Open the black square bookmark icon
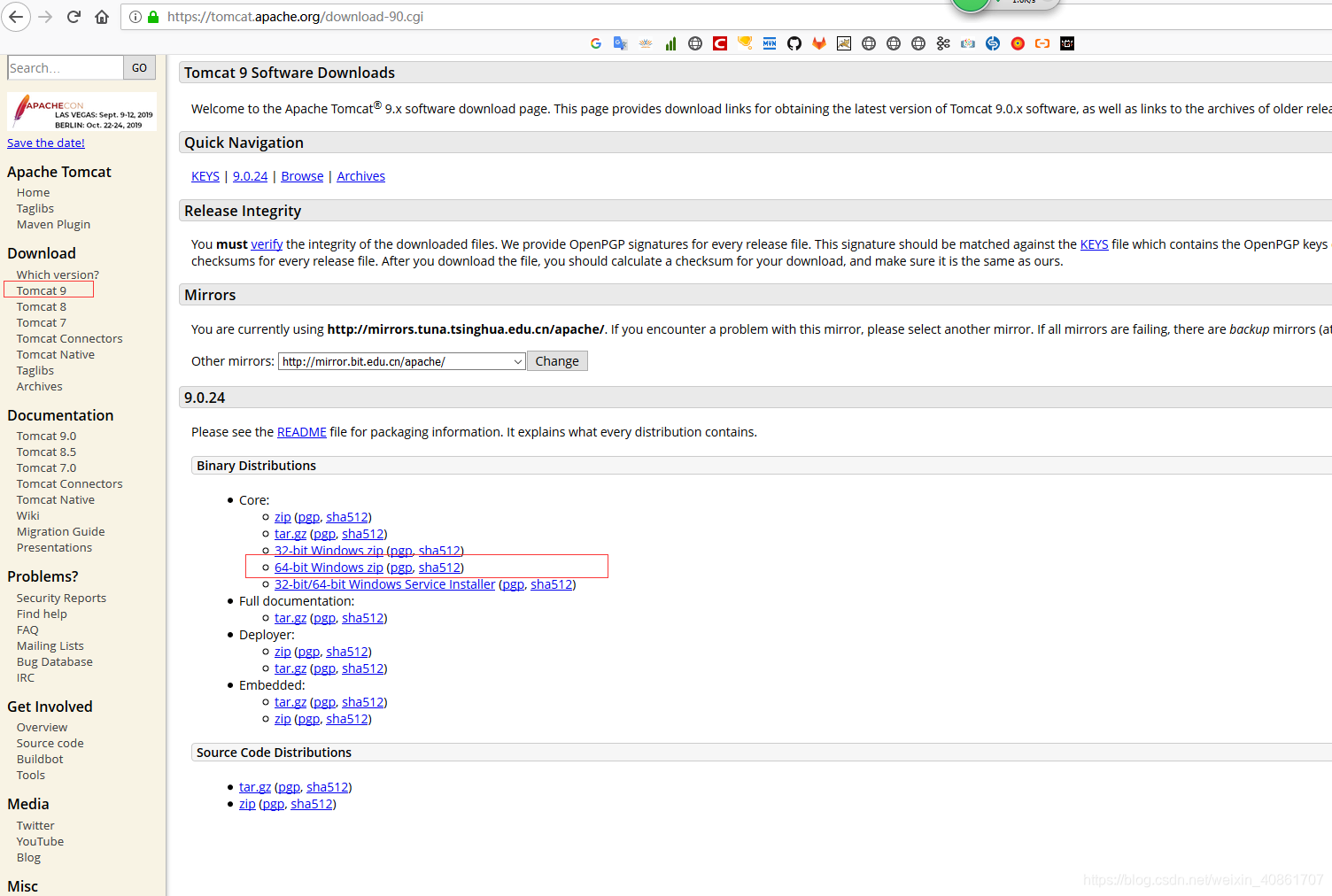The width and height of the screenshot is (1332, 896). point(1067,43)
